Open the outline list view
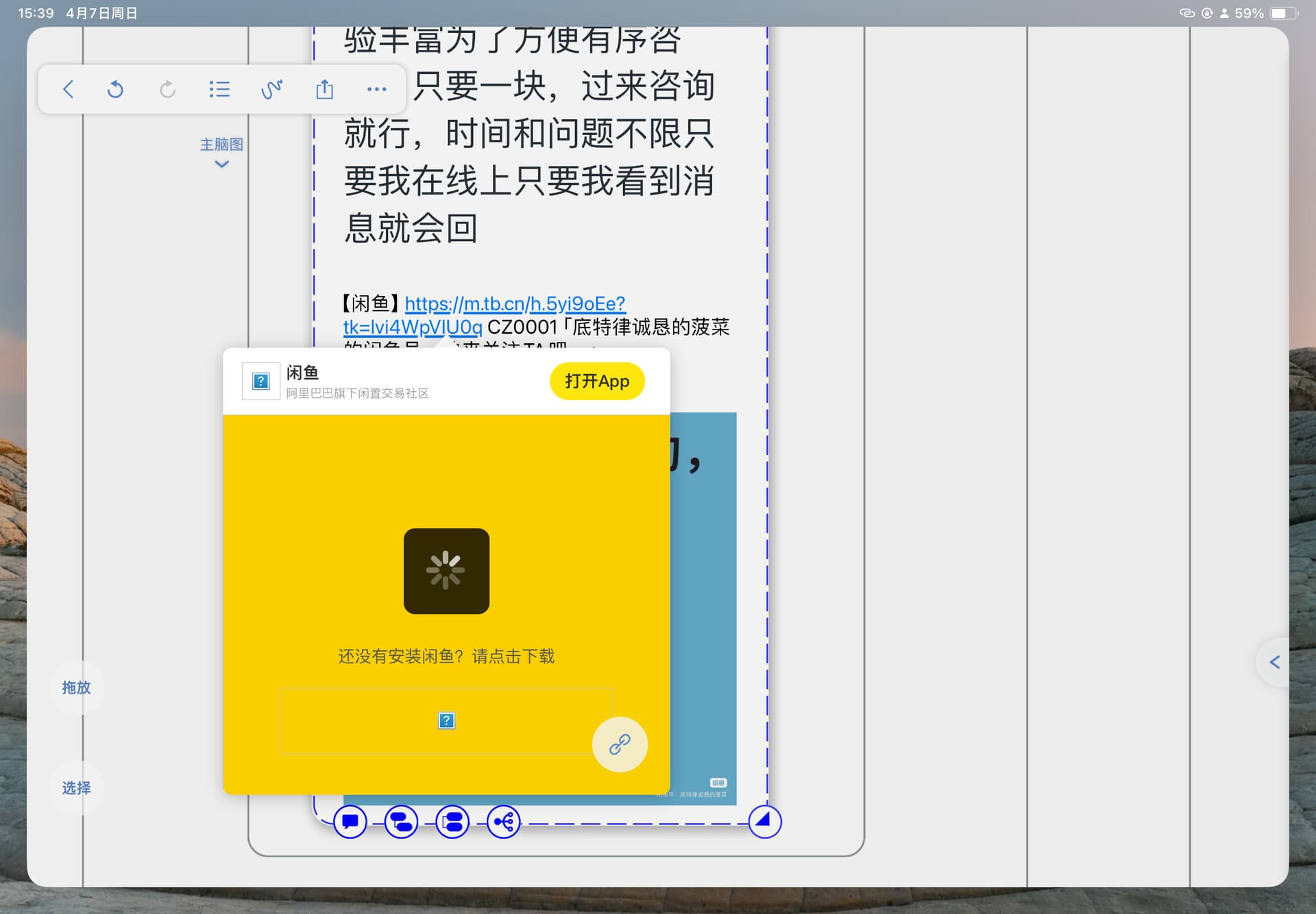Screen dimensions: 1316x914 219,89
